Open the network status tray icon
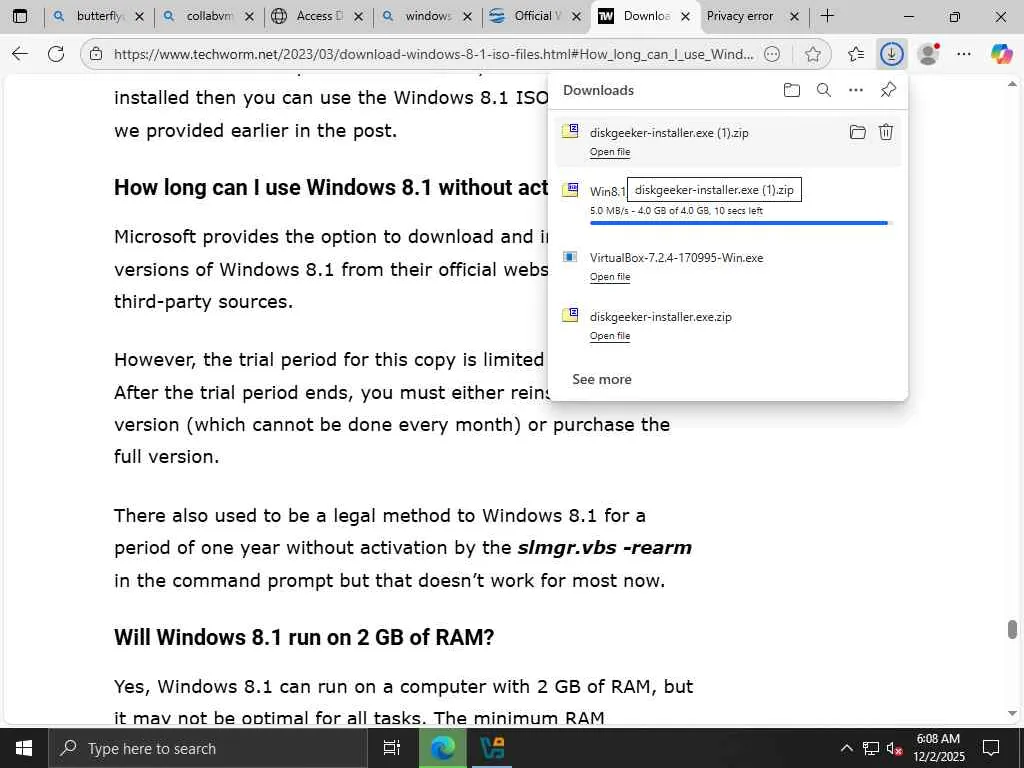 coord(871,748)
